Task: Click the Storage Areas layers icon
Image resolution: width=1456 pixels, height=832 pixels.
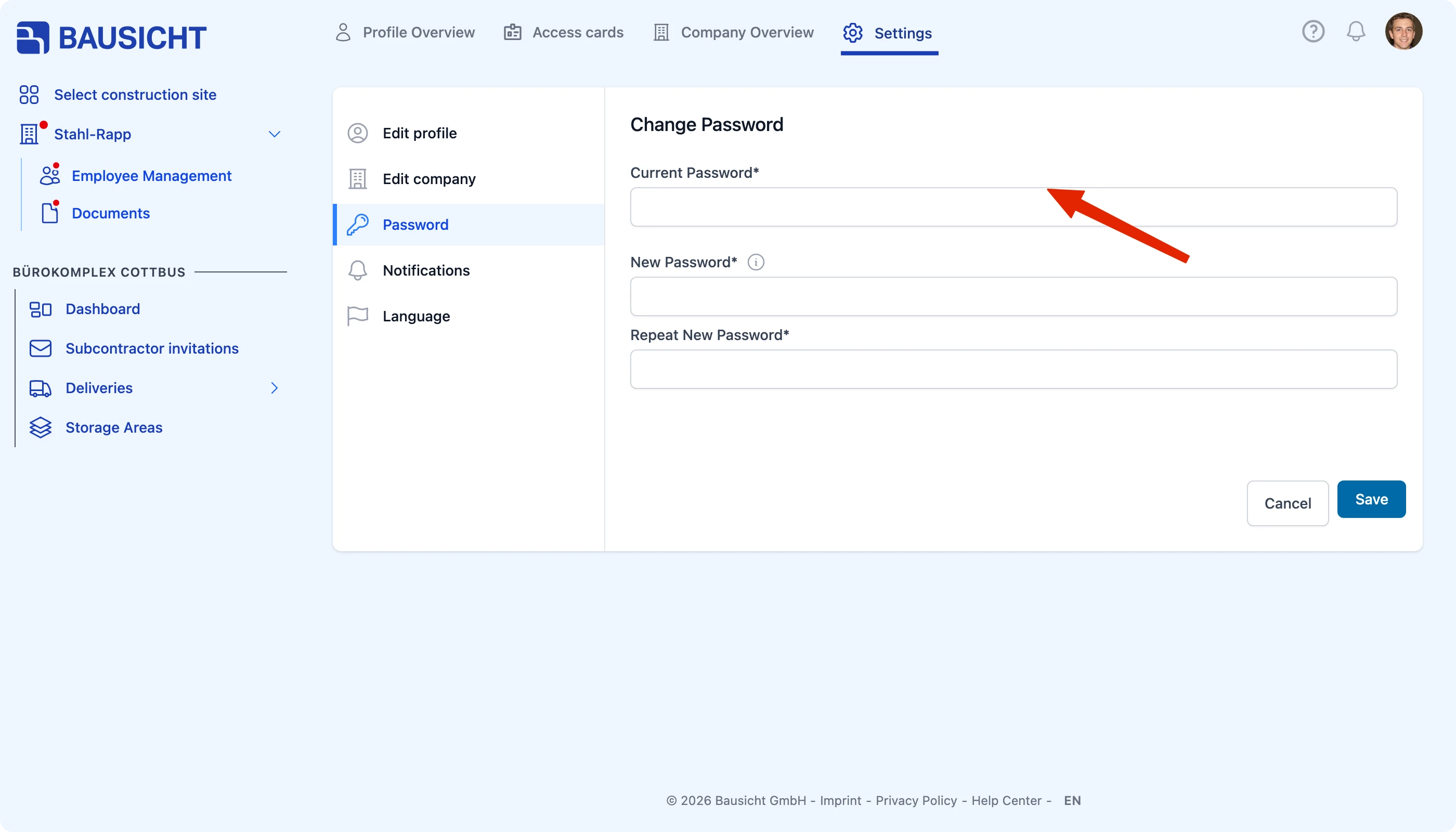Action: click(41, 427)
